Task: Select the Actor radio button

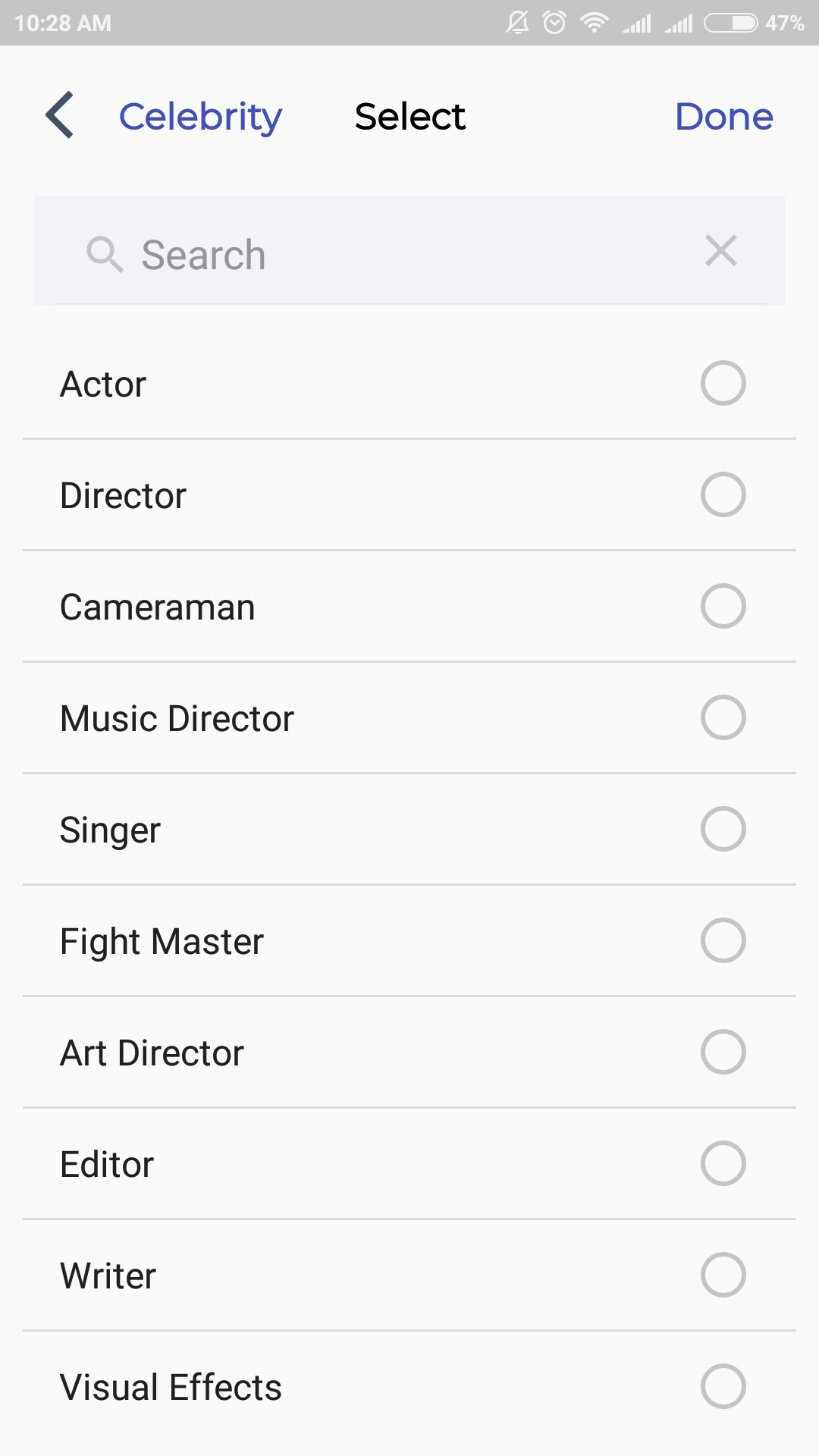Action: [723, 383]
